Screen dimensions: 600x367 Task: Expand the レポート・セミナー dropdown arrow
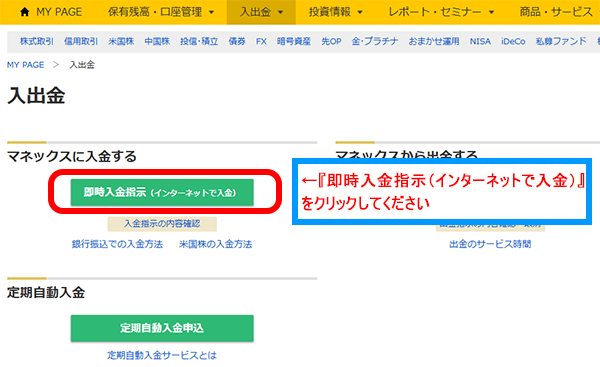coord(491,12)
